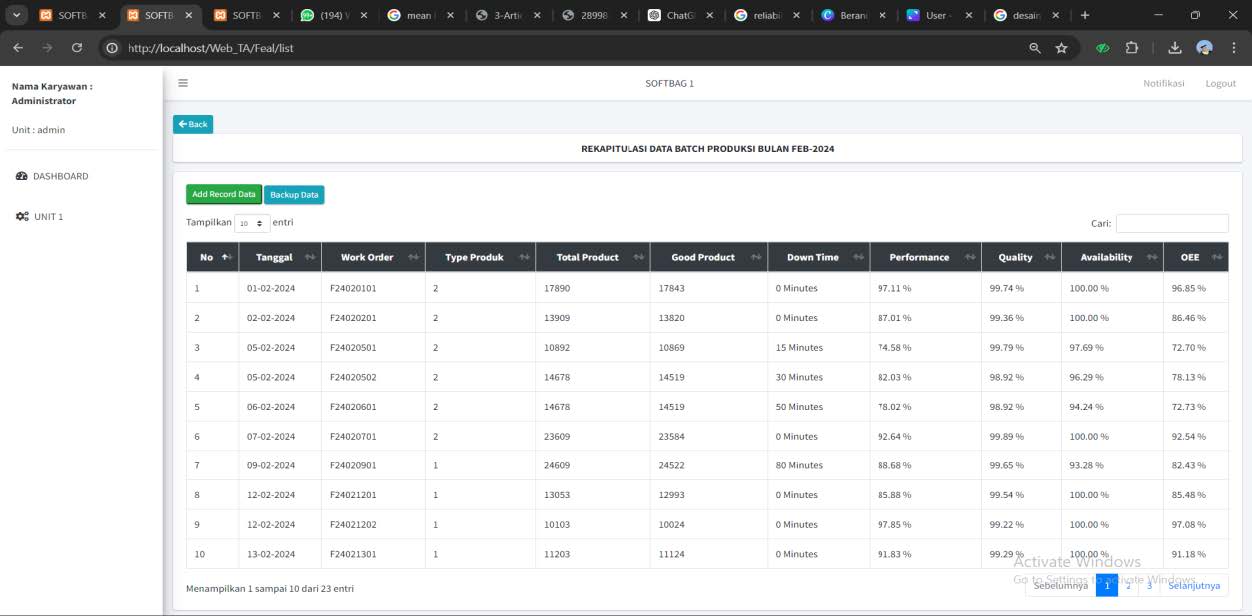Open the browser extensions puzzle icon
This screenshot has height=616, width=1252.
pos(1132,48)
